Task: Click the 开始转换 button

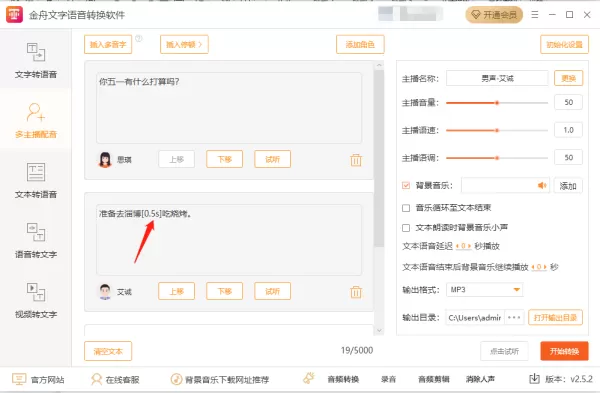Action: point(564,351)
